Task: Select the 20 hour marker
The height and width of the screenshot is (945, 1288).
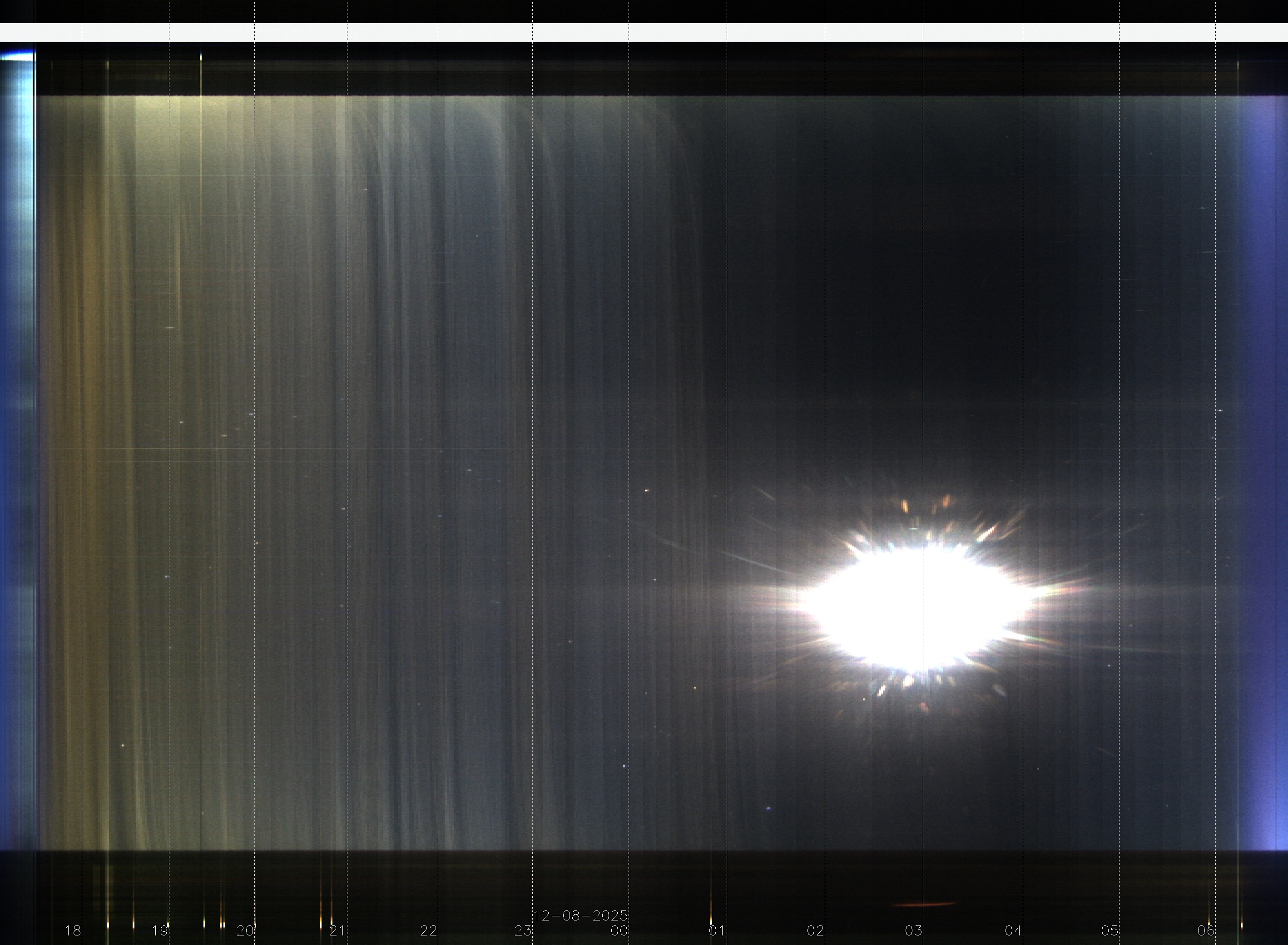Action: point(245,931)
